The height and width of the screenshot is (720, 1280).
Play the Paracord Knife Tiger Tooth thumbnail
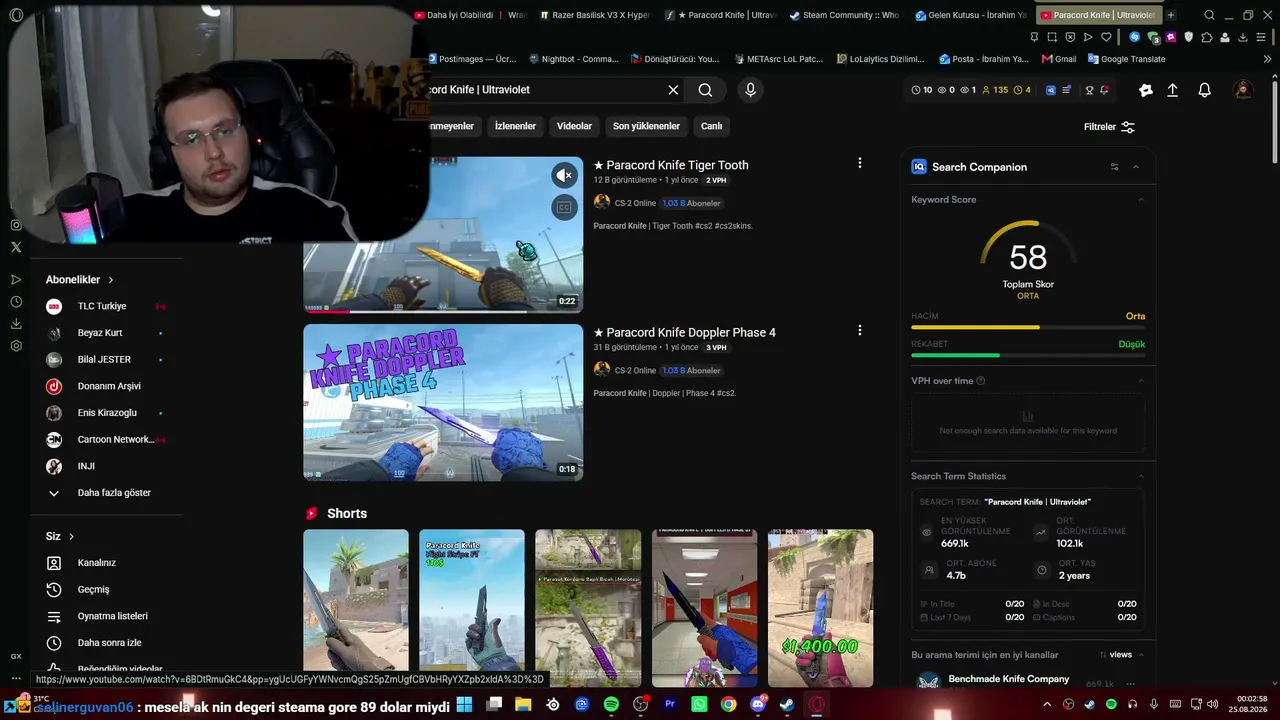443,235
